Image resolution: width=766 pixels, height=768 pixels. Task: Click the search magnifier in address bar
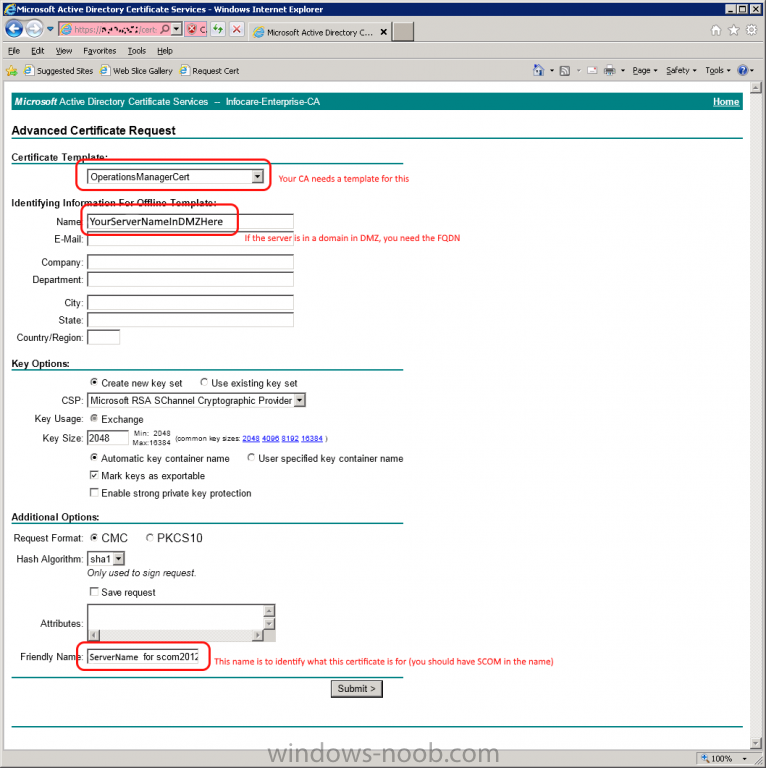point(165,29)
